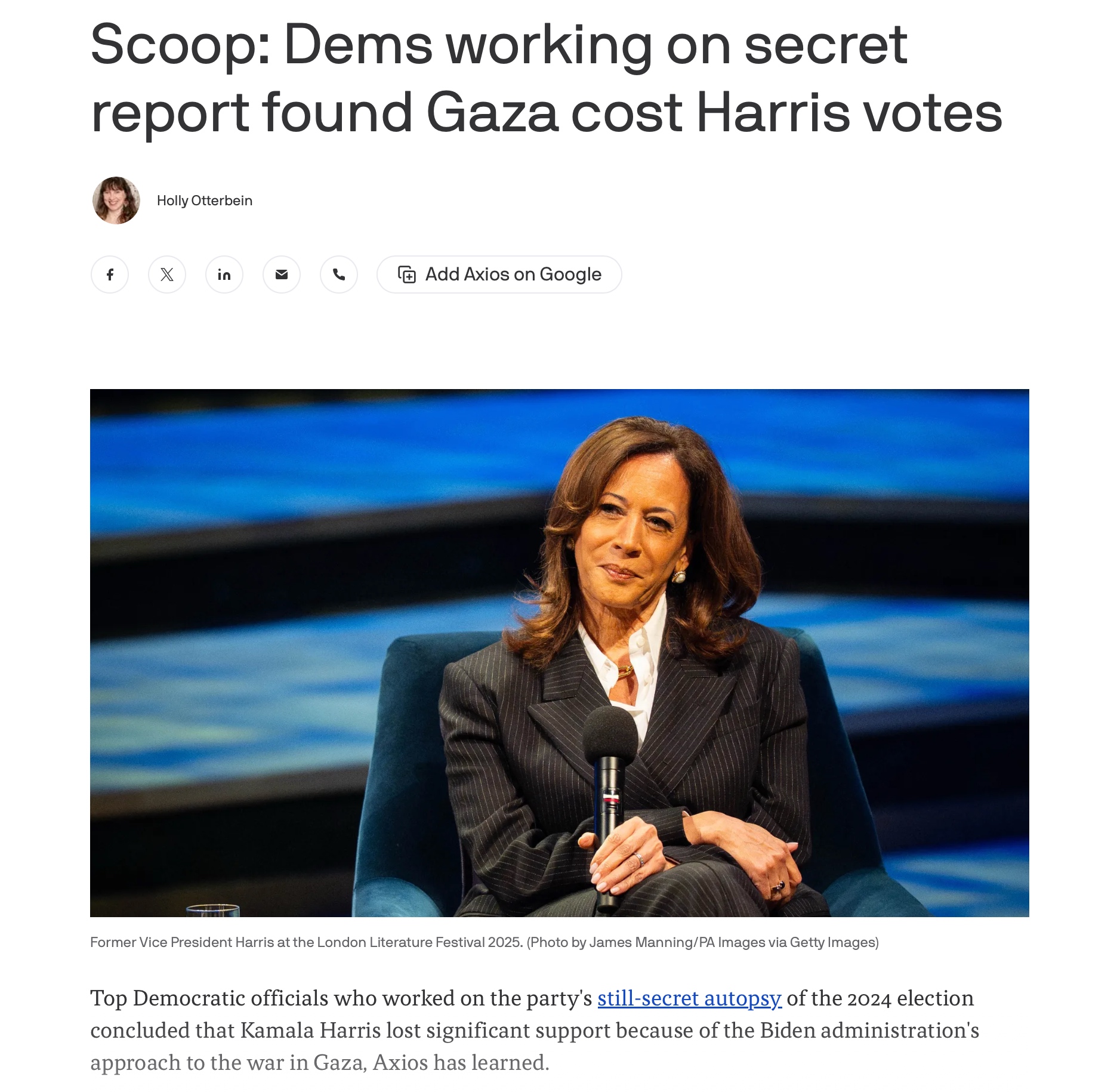The height and width of the screenshot is (1092, 1117).
Task: Click the plus-stack icon beside Add Axios
Action: click(x=407, y=274)
